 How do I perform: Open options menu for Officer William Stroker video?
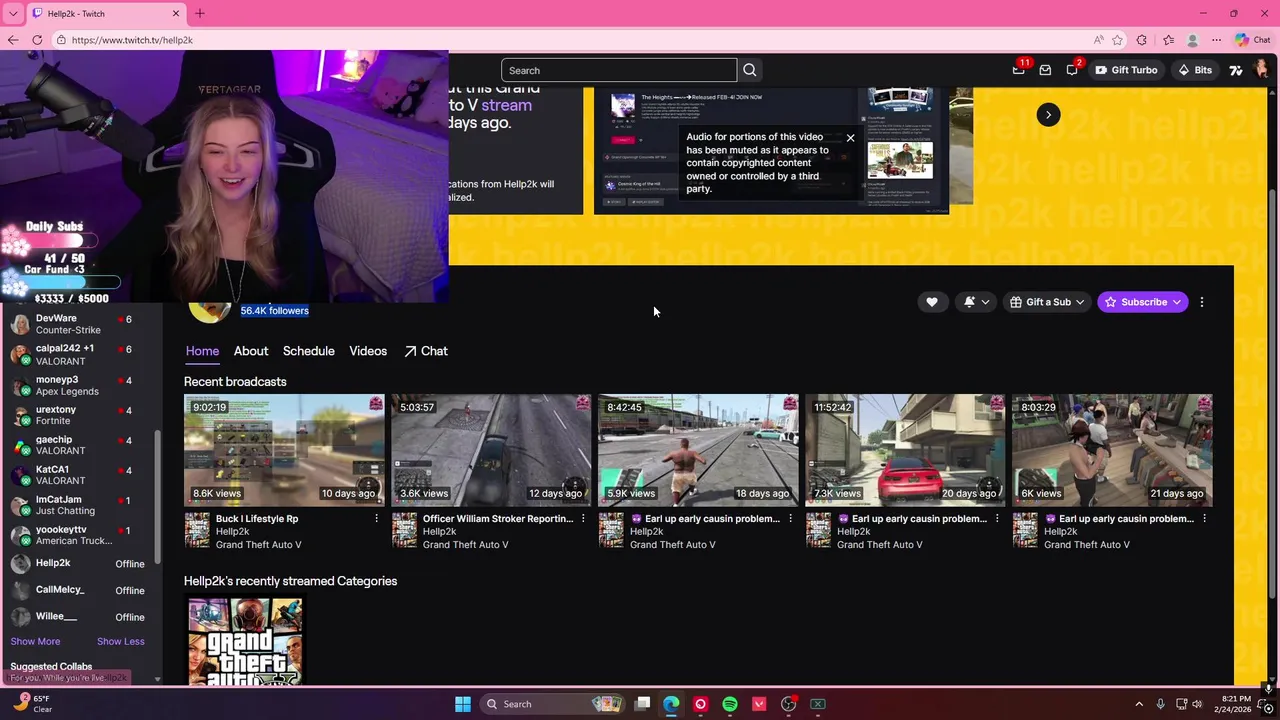pyautogui.click(x=583, y=519)
